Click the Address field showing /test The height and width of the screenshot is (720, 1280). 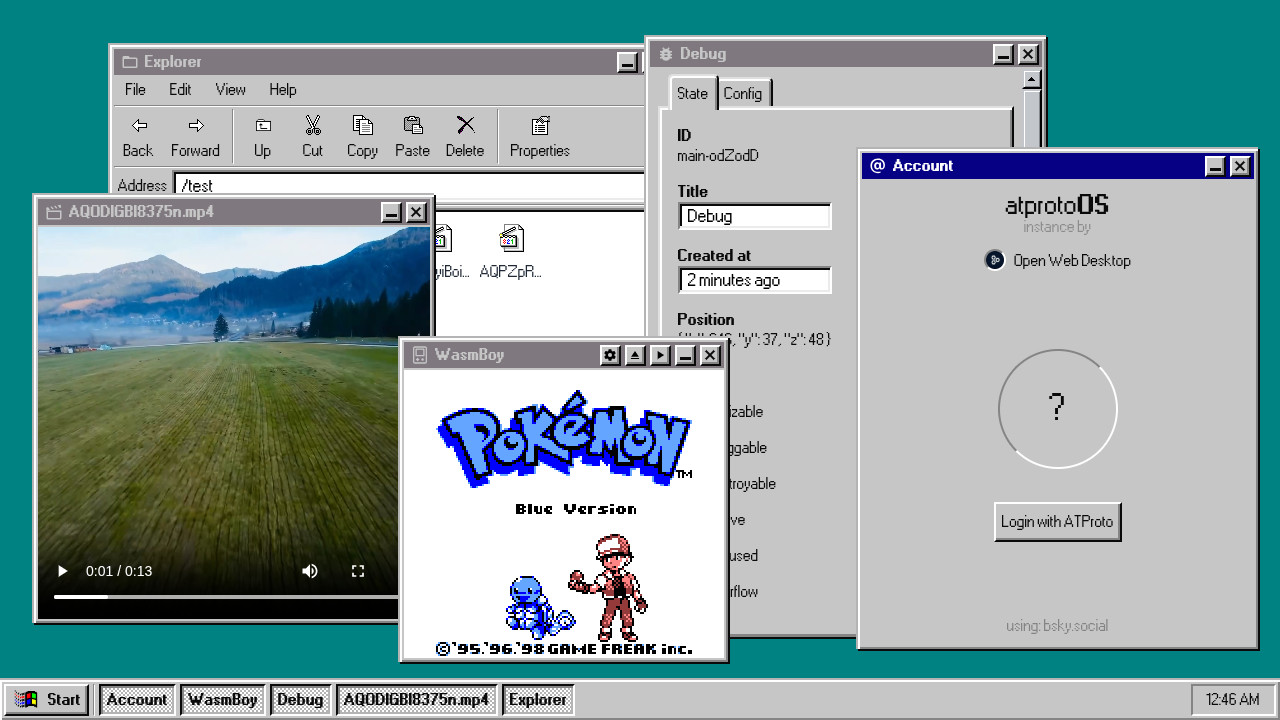[x=408, y=186]
